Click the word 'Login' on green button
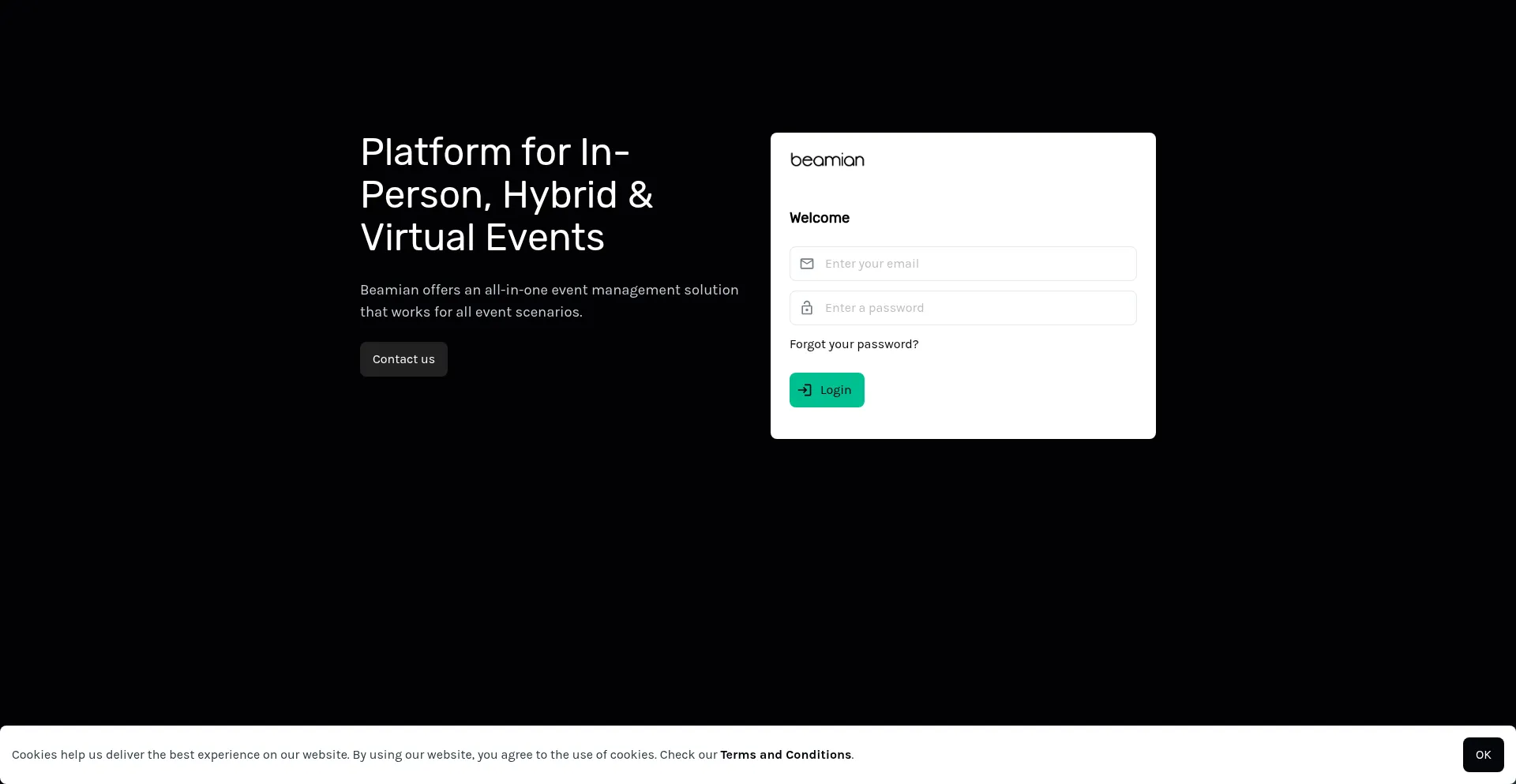 pyautogui.click(x=835, y=390)
